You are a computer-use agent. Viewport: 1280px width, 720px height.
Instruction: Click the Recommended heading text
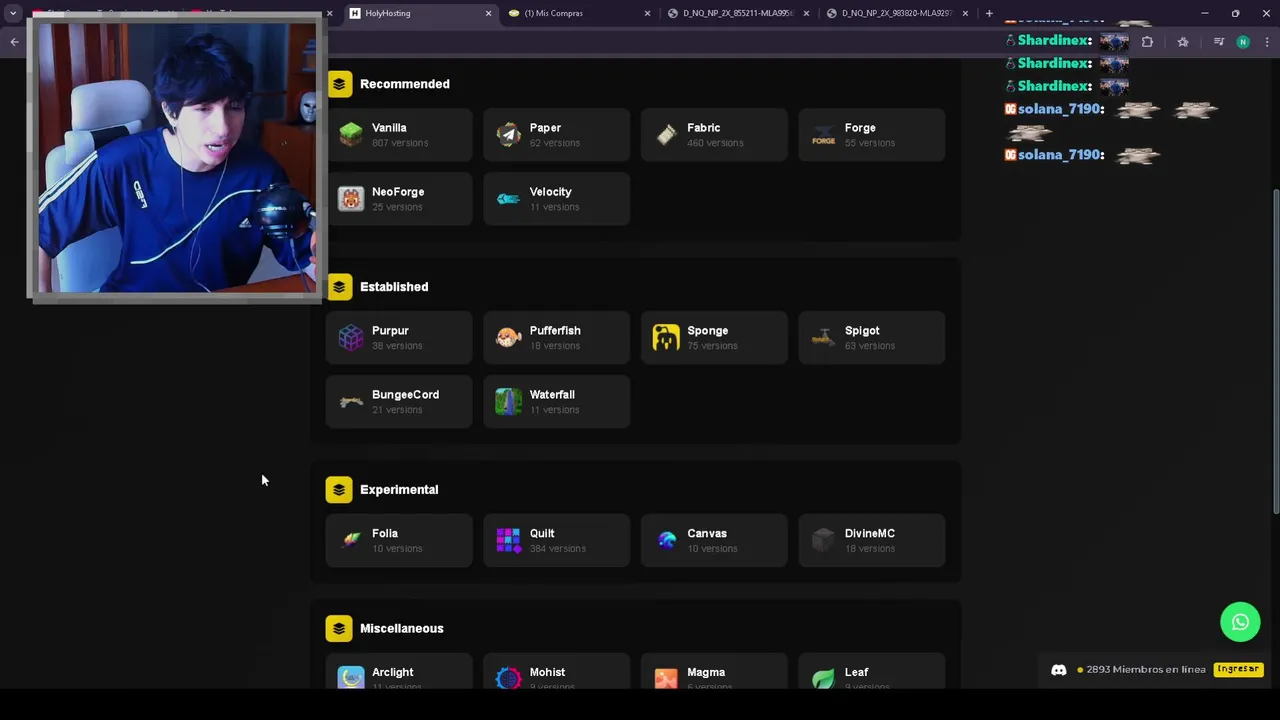[x=405, y=84]
